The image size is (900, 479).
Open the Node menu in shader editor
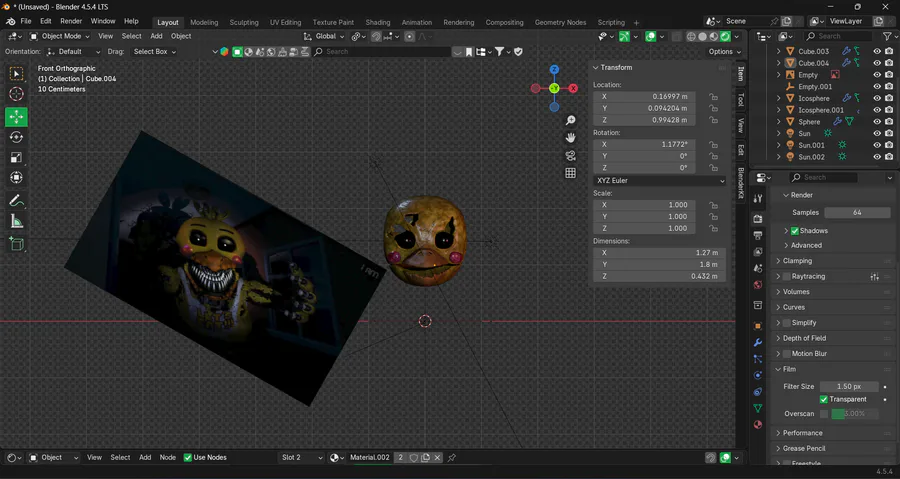coord(168,458)
